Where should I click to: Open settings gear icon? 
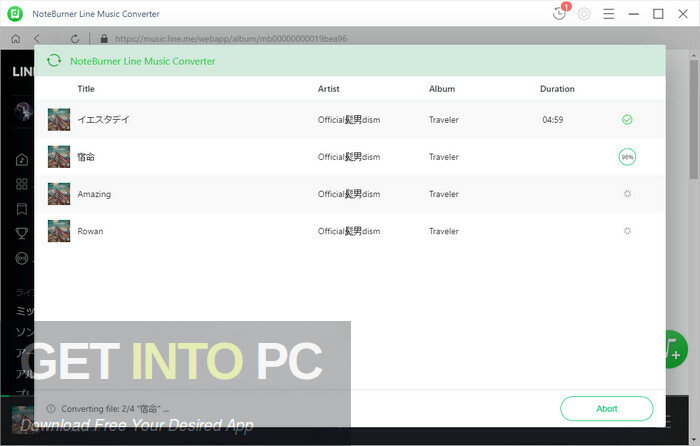[584, 14]
